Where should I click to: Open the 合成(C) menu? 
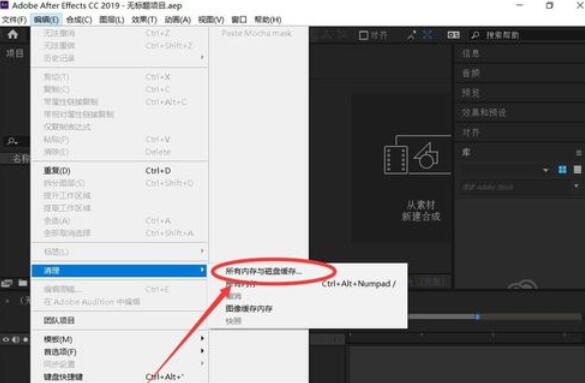click(x=79, y=20)
